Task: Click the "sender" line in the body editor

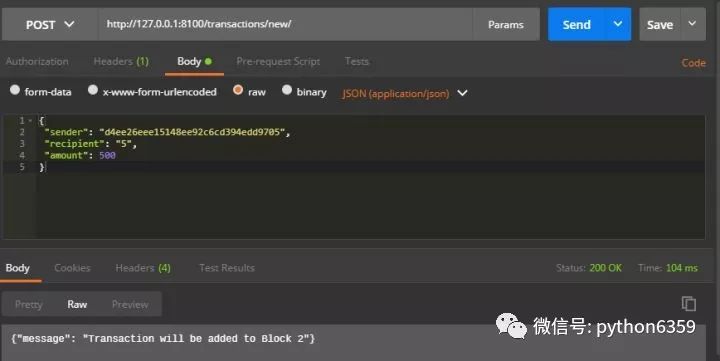Action: (167, 132)
